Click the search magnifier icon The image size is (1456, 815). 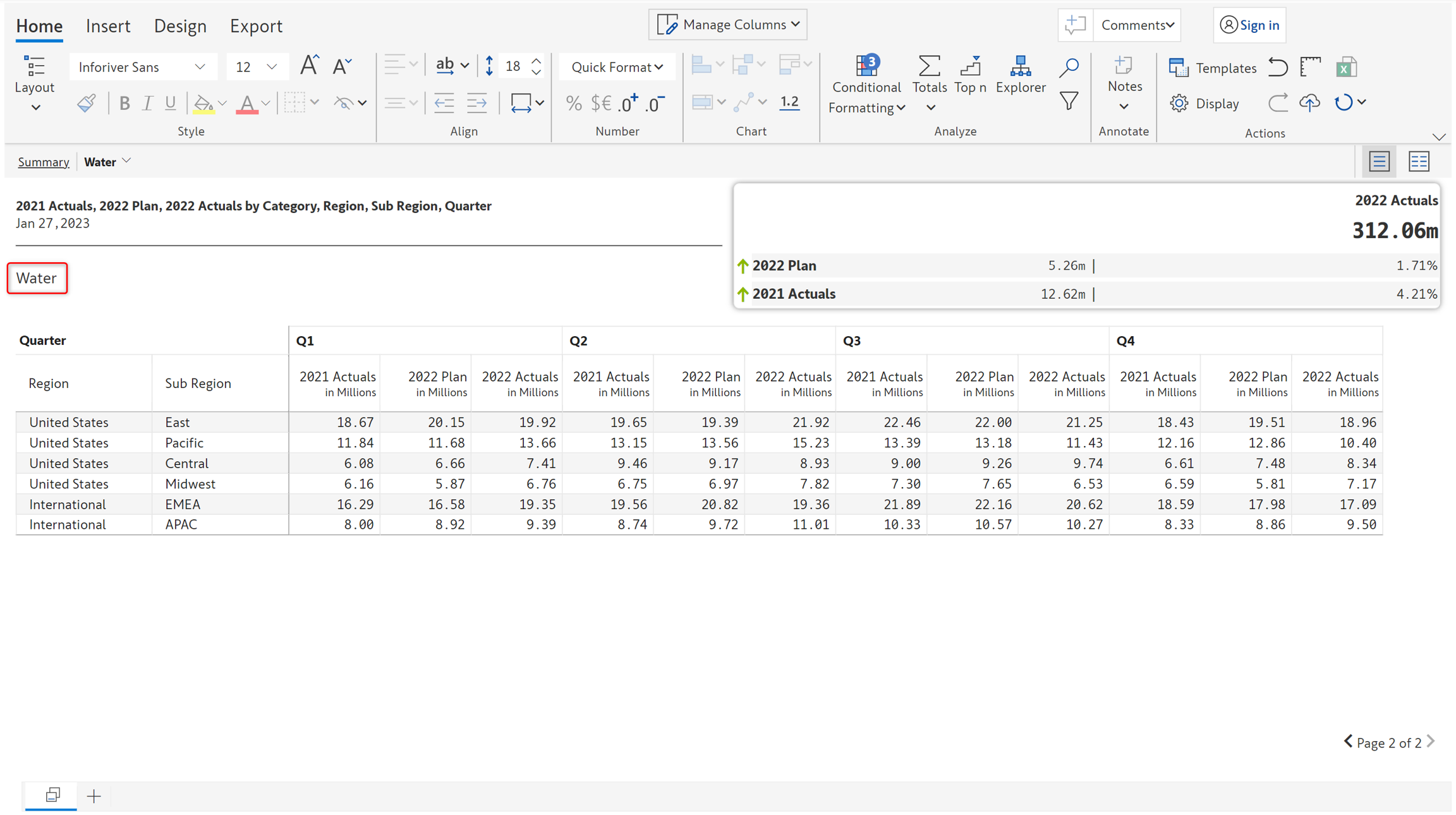(1069, 67)
